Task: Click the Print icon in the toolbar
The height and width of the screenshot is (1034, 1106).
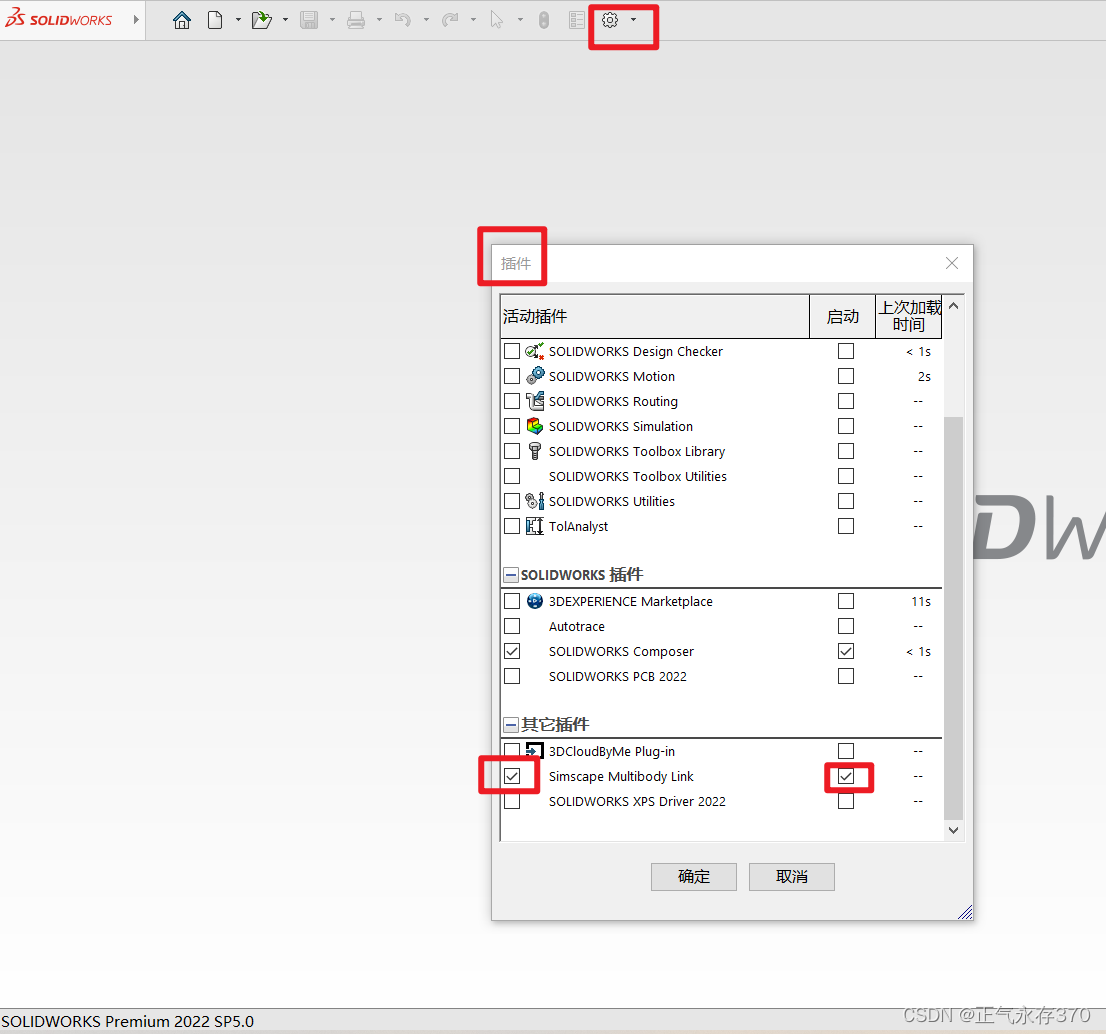Action: (357, 19)
